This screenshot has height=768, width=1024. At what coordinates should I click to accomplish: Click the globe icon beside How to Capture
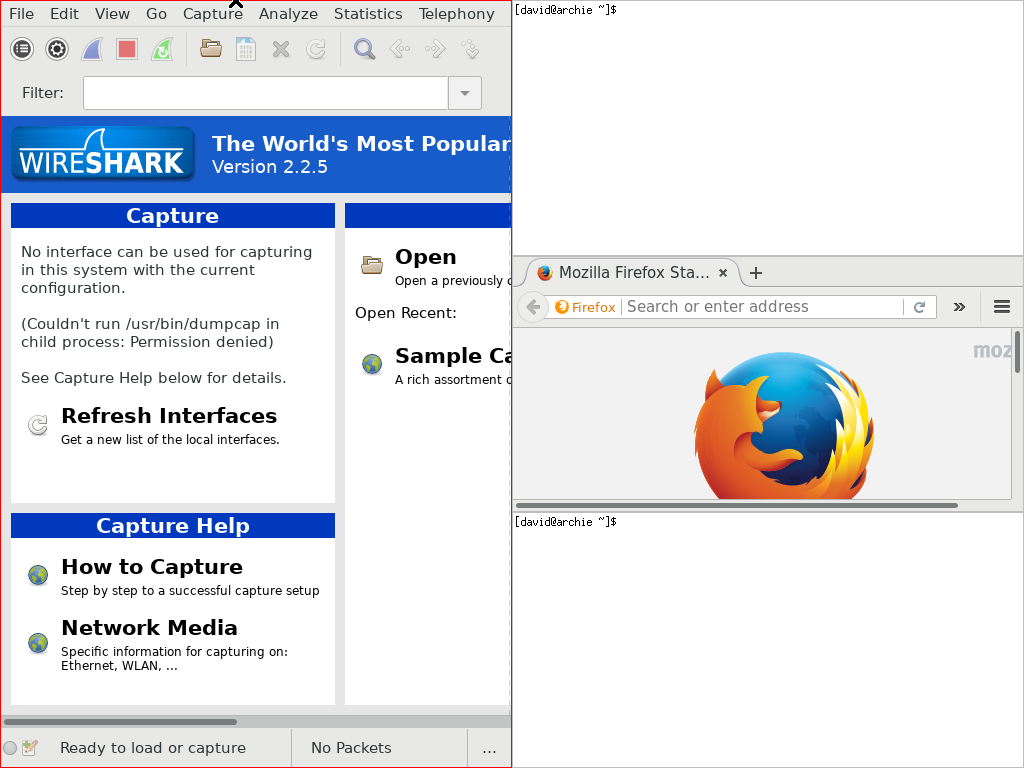(x=38, y=575)
